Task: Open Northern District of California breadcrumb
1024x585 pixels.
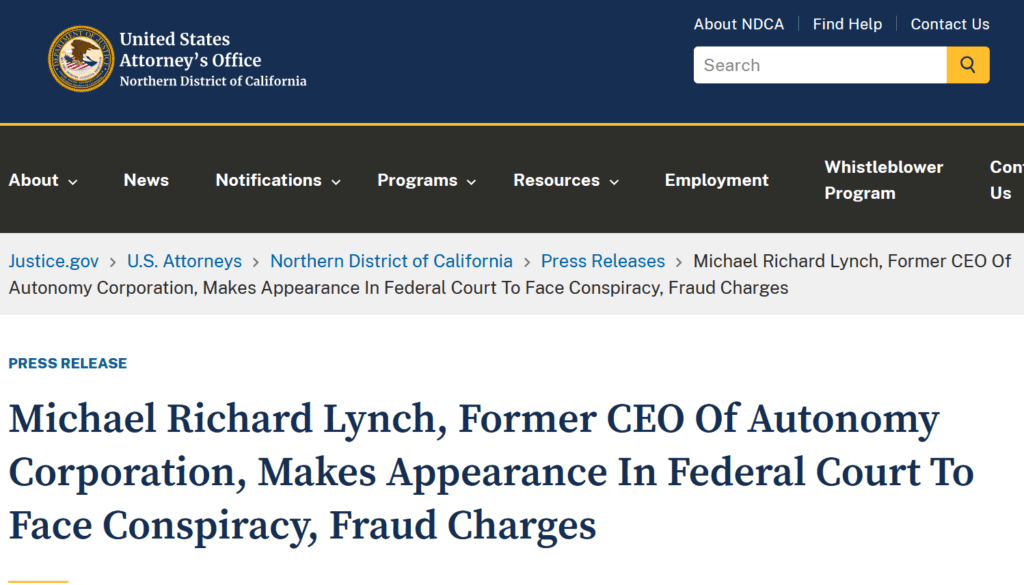Action: click(x=391, y=260)
